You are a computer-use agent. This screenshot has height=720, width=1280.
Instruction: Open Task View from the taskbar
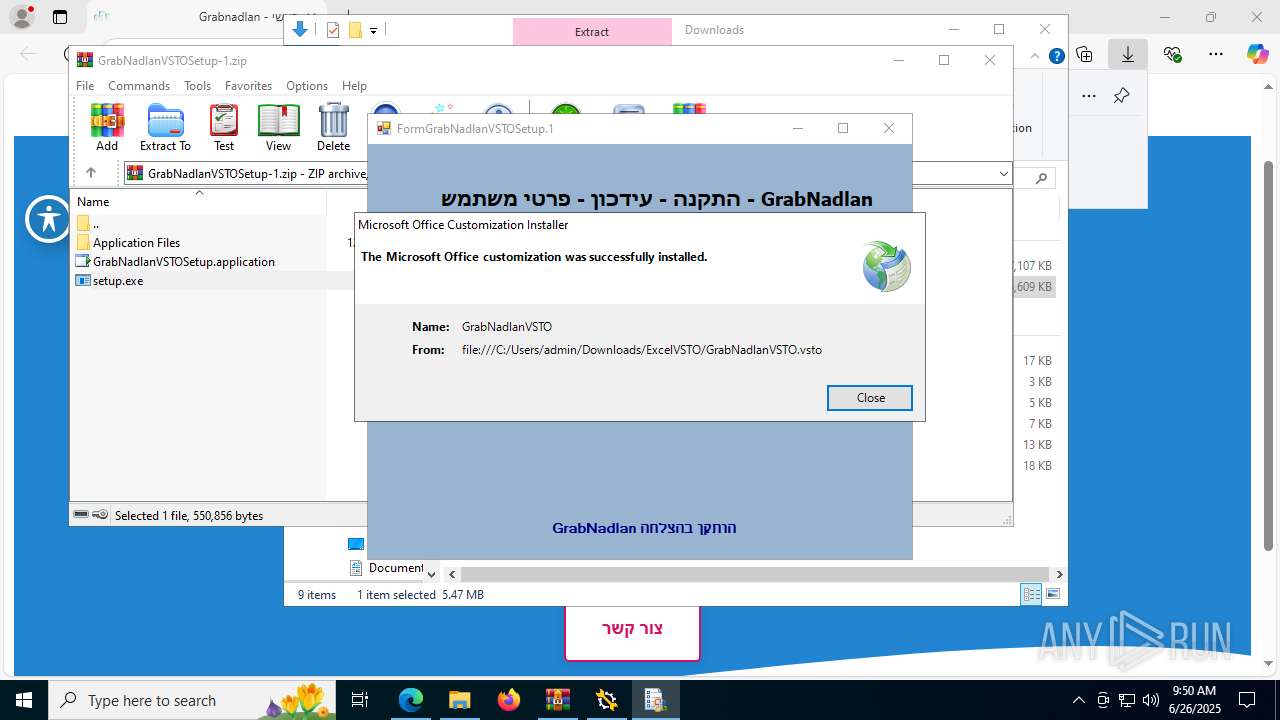pos(361,700)
